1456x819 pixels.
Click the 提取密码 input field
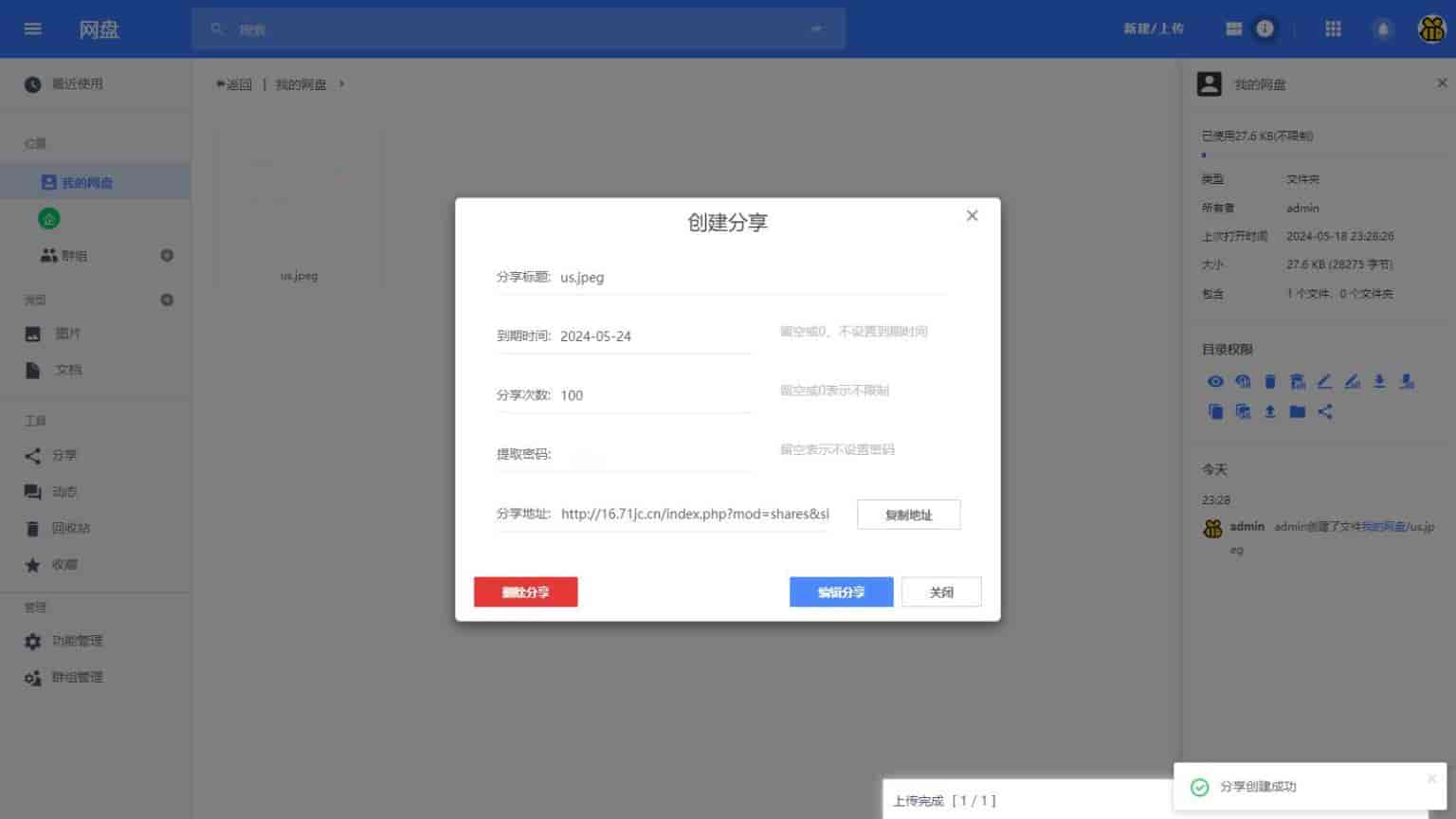tap(654, 454)
